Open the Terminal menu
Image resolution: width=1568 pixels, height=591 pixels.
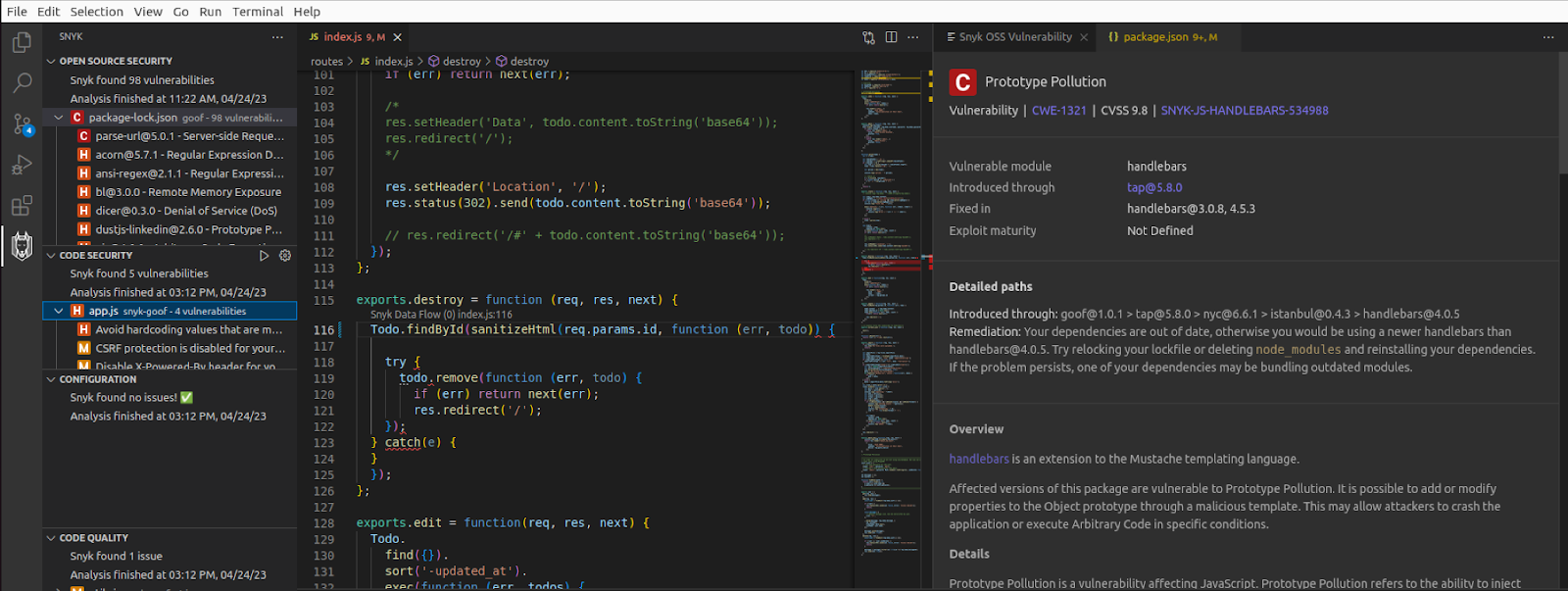[x=257, y=12]
